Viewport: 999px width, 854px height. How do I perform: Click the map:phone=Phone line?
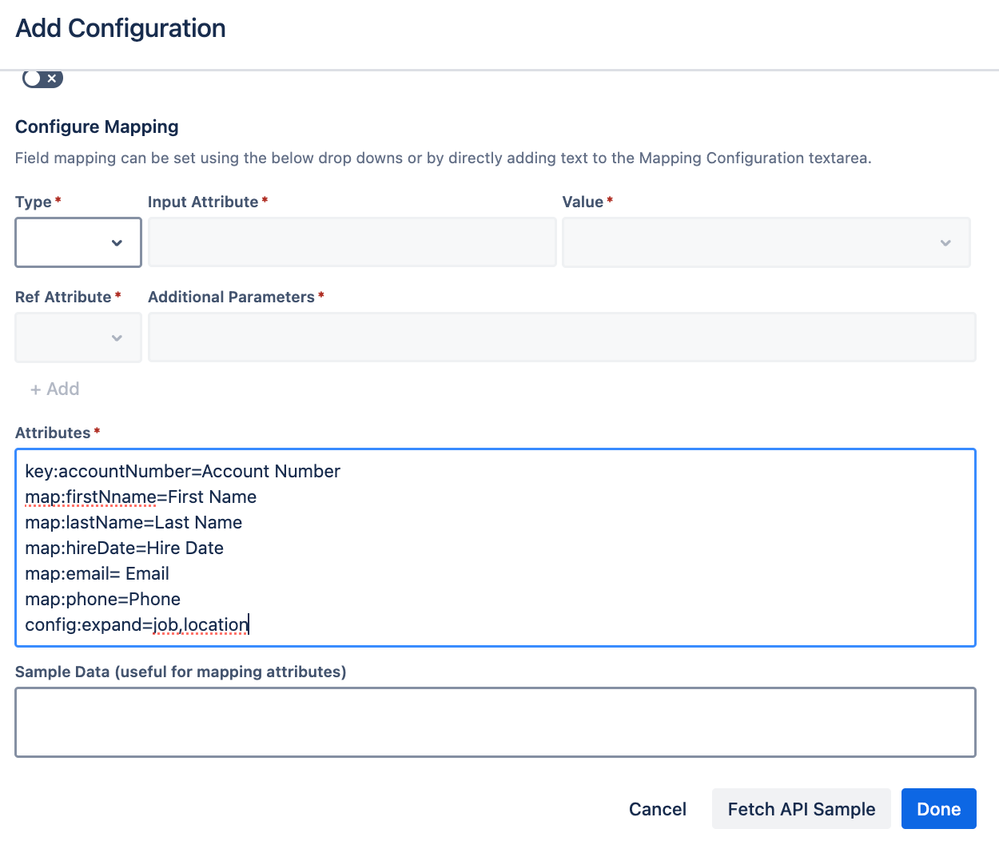tap(103, 599)
